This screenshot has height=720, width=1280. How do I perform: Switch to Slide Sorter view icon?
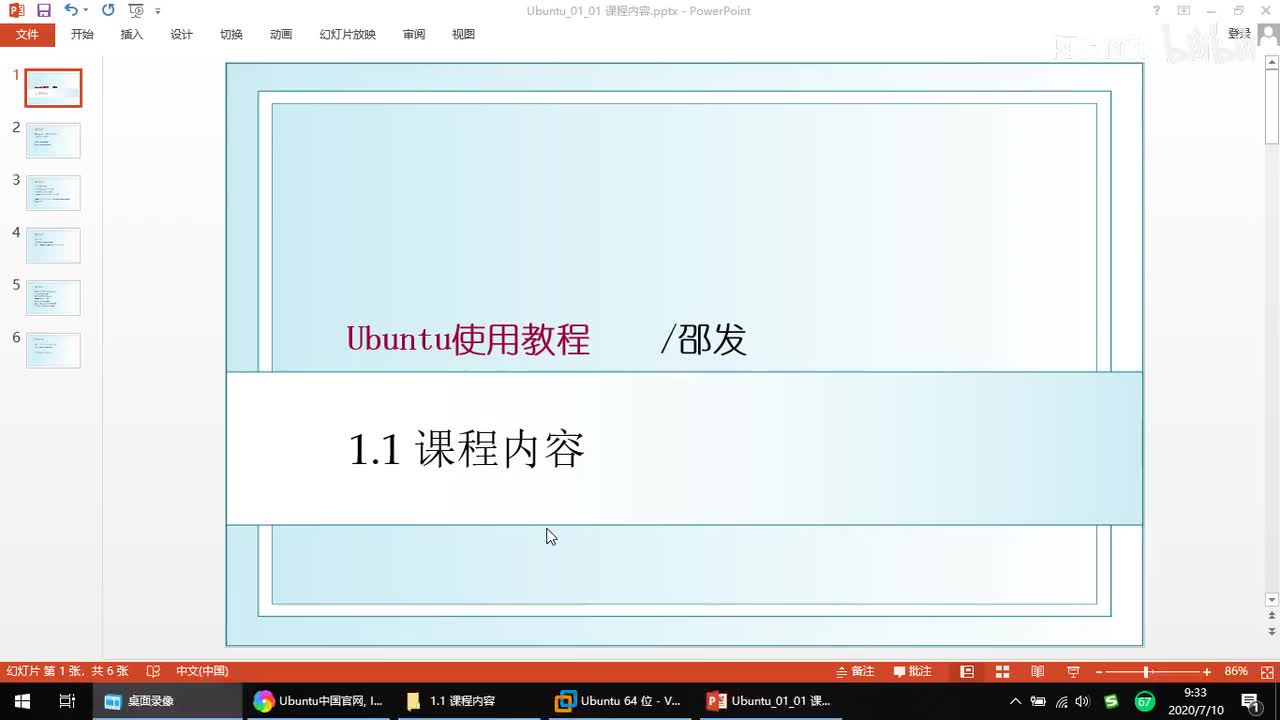(x=1002, y=671)
